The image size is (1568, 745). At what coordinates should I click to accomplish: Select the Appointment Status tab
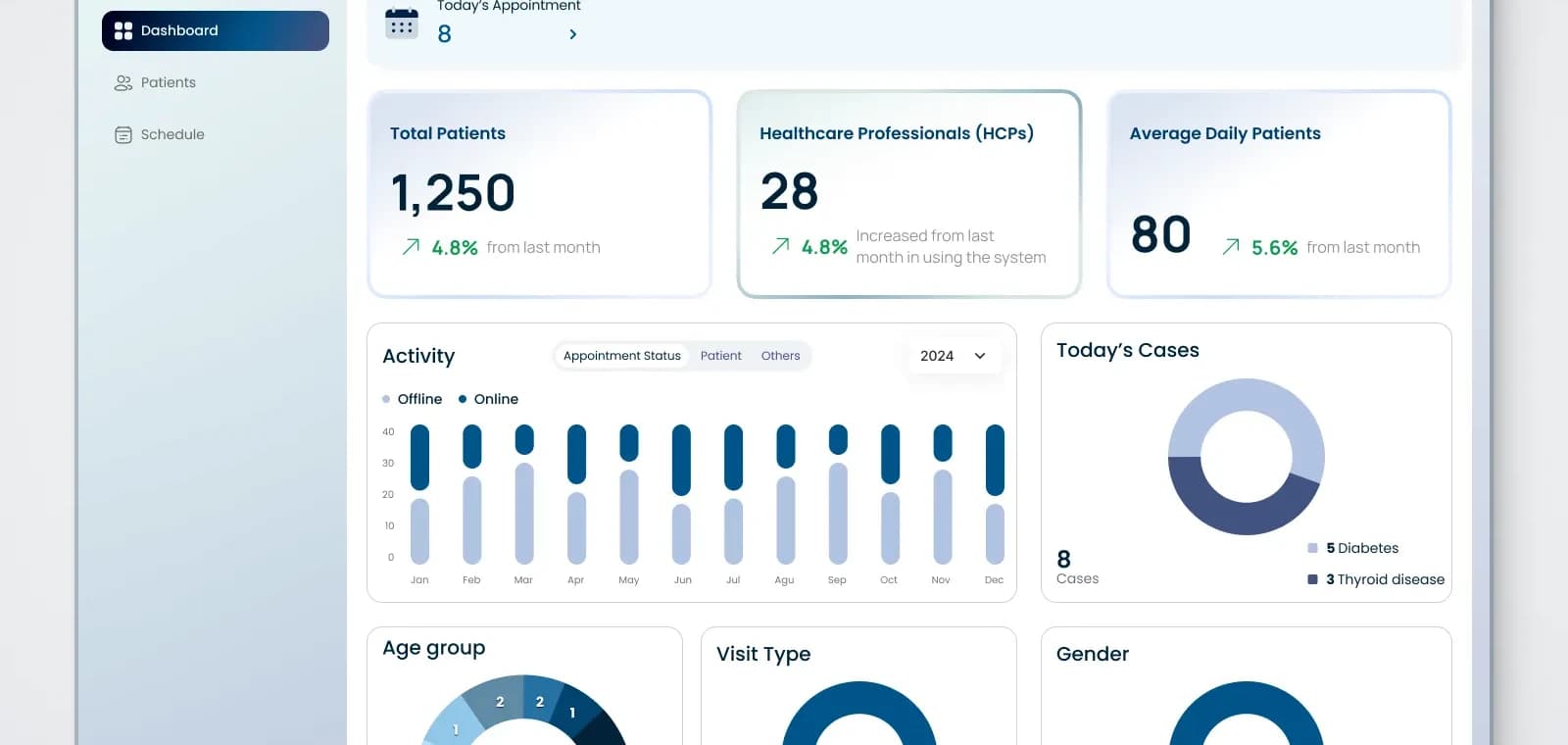[622, 356]
